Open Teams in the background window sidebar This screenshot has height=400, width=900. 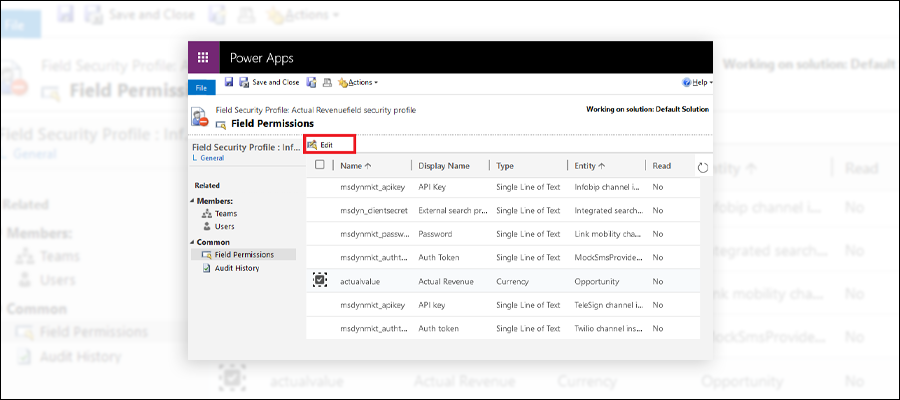point(60,256)
